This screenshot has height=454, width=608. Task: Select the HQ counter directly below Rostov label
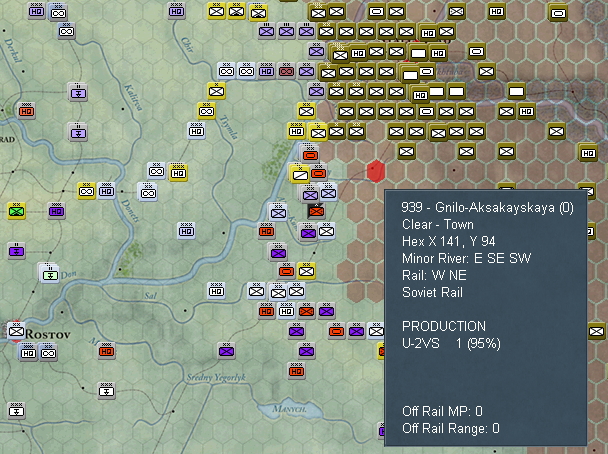[28, 352]
